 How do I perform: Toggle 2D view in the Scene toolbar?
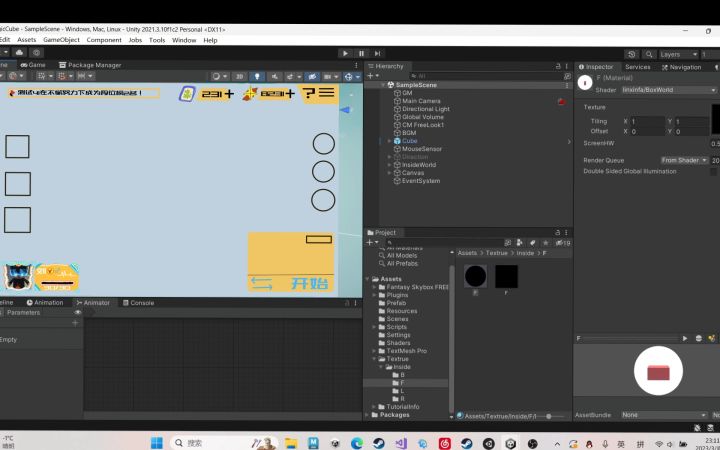(x=239, y=76)
